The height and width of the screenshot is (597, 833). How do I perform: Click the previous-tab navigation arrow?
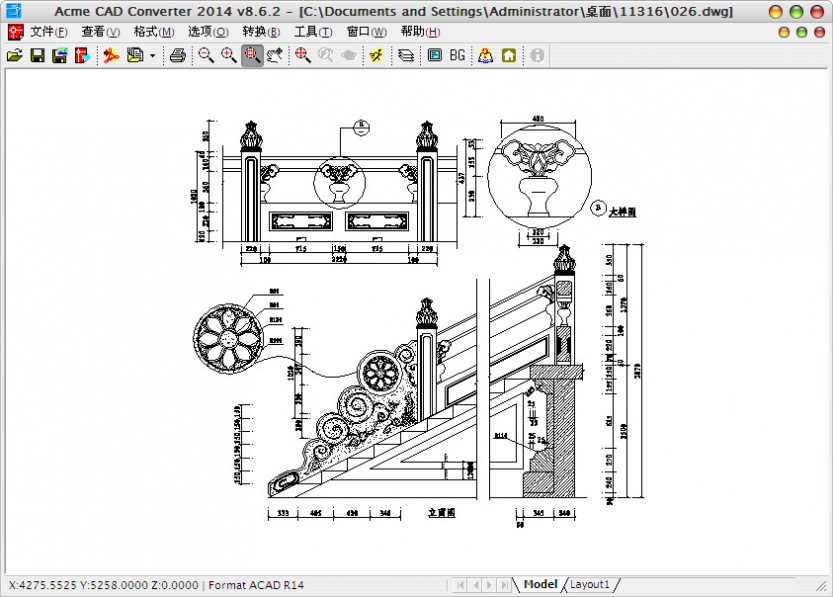[x=476, y=585]
